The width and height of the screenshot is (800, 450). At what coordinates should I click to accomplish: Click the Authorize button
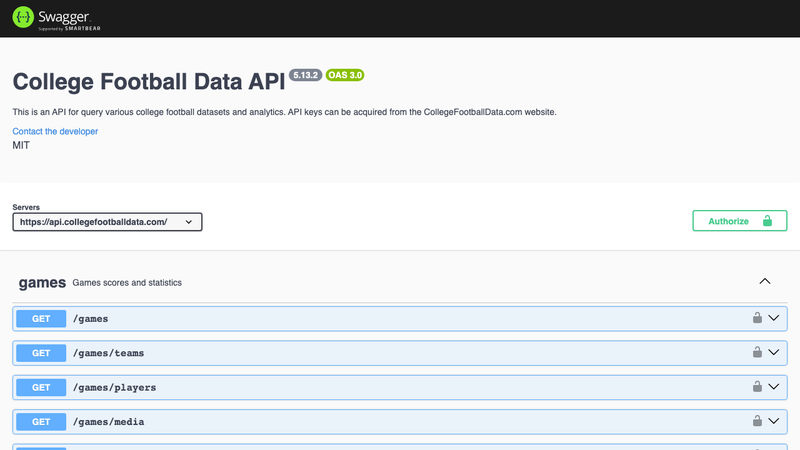(740, 221)
